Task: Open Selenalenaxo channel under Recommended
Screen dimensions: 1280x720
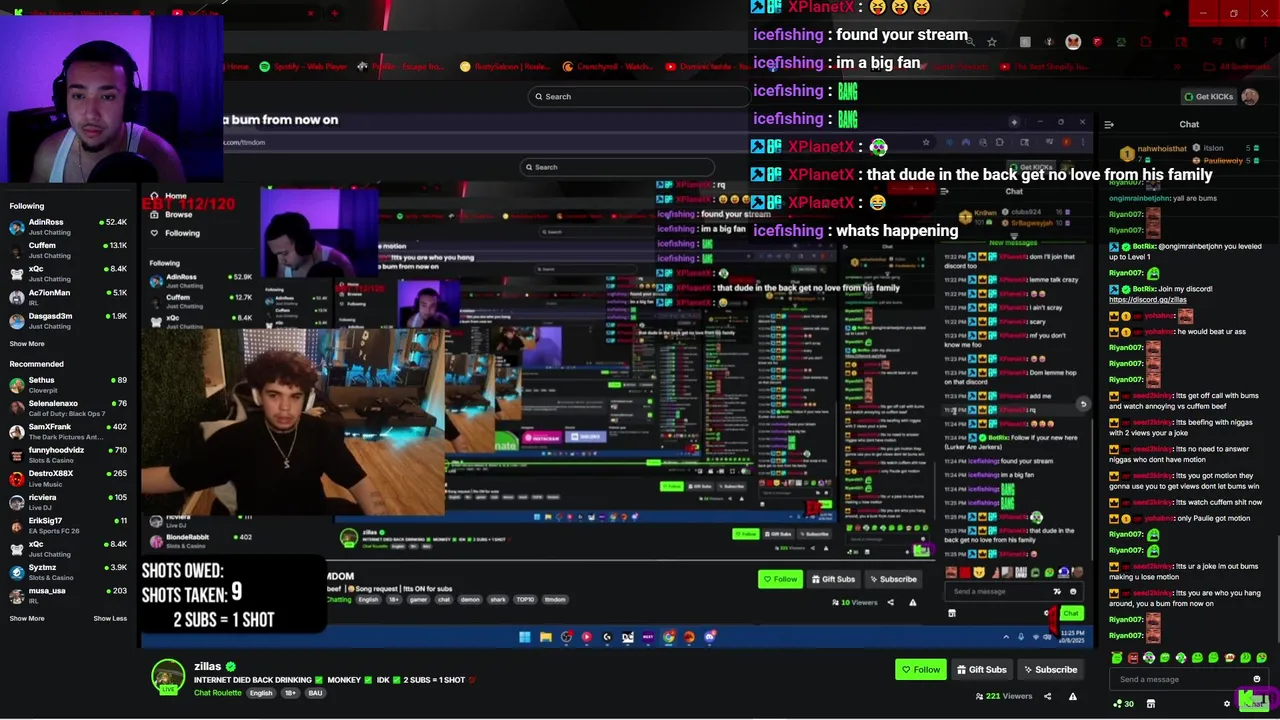Action: point(68,408)
